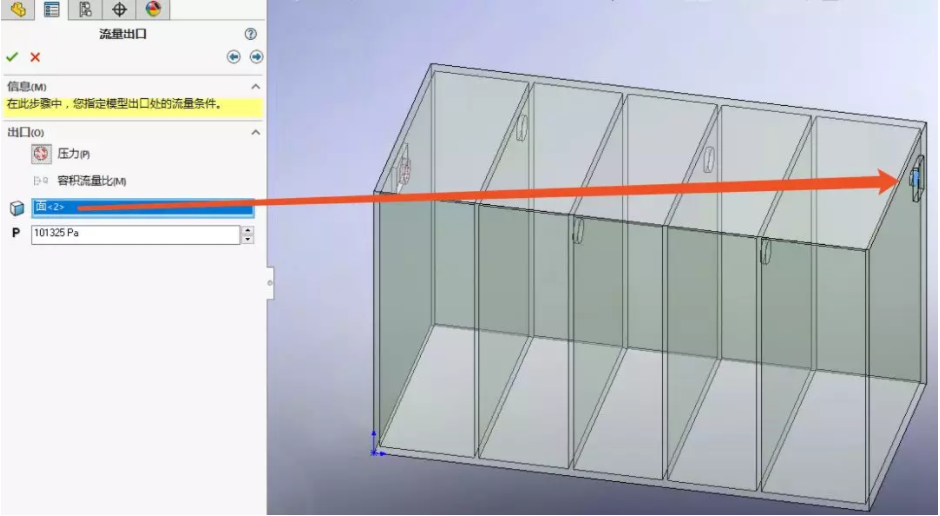940x516 pixels.
Task: Go to the next wizard step arrow
Action: tap(256, 57)
